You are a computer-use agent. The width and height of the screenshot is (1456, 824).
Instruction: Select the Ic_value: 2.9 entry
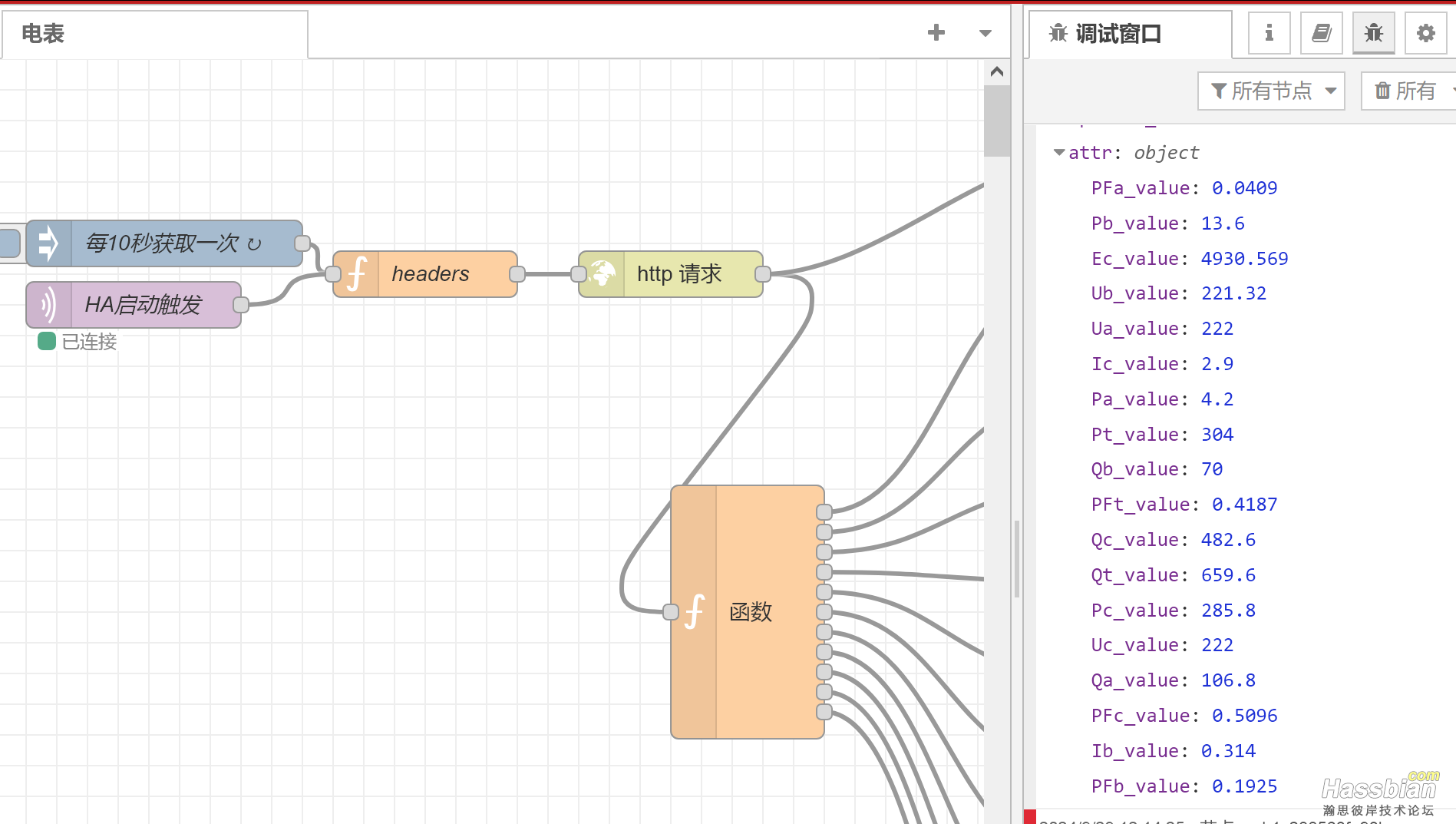click(x=1162, y=364)
